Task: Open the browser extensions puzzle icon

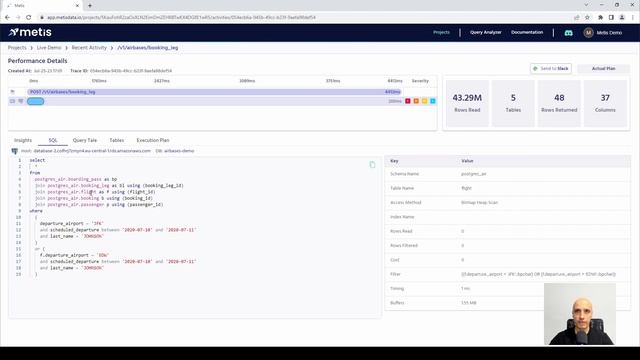Action: pos(600,18)
